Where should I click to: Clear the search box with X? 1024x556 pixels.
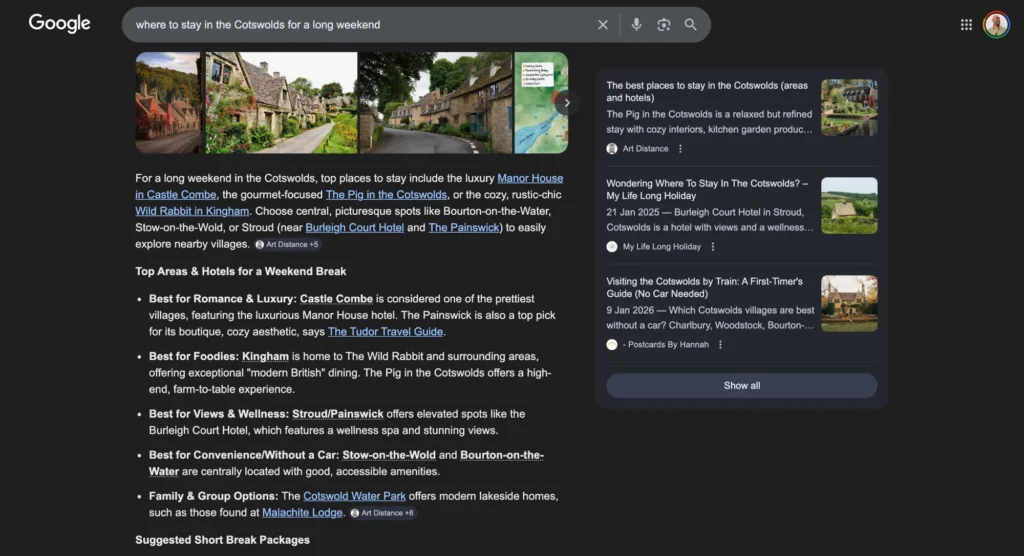tap(603, 25)
